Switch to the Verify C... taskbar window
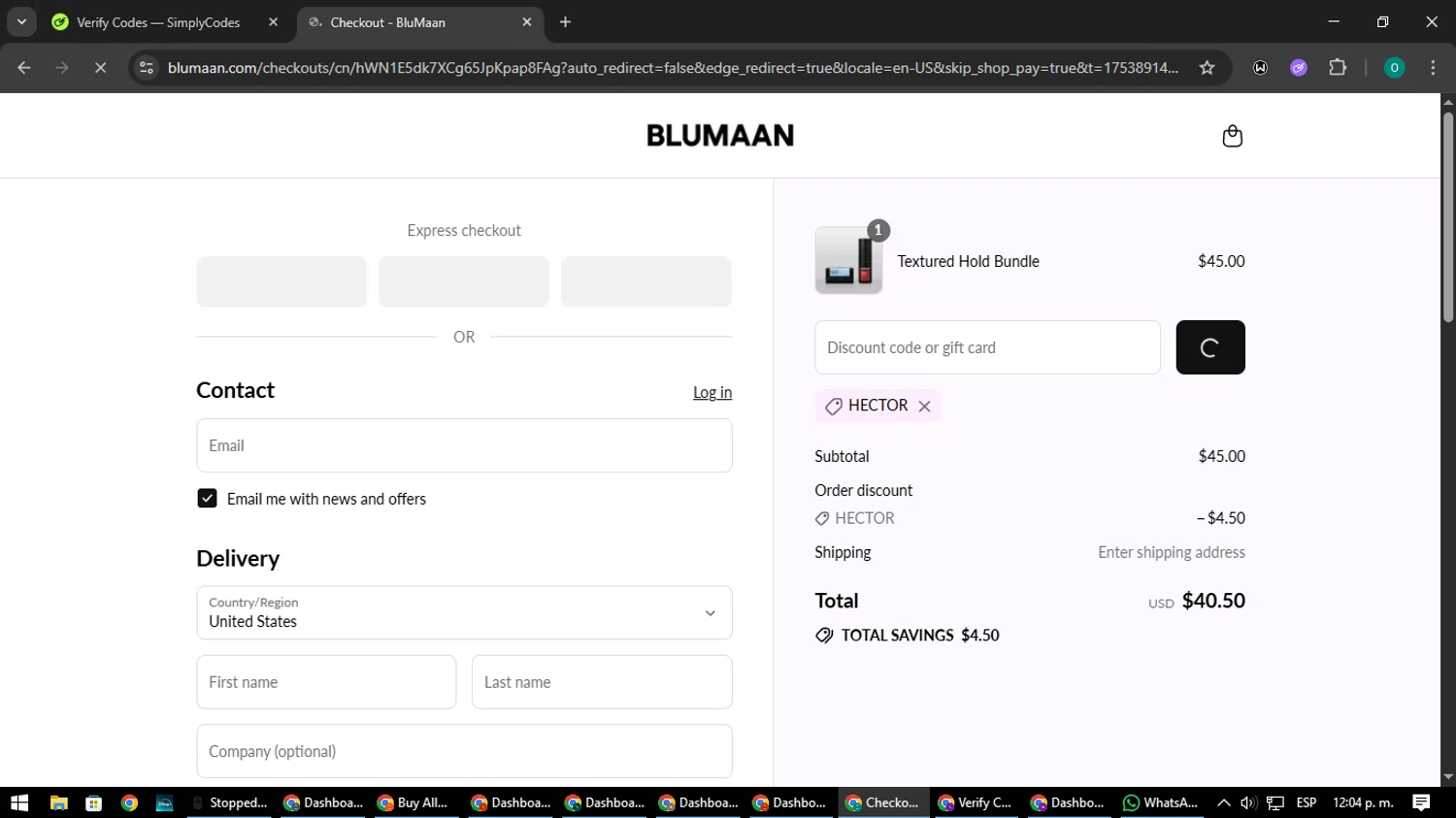 click(x=976, y=802)
